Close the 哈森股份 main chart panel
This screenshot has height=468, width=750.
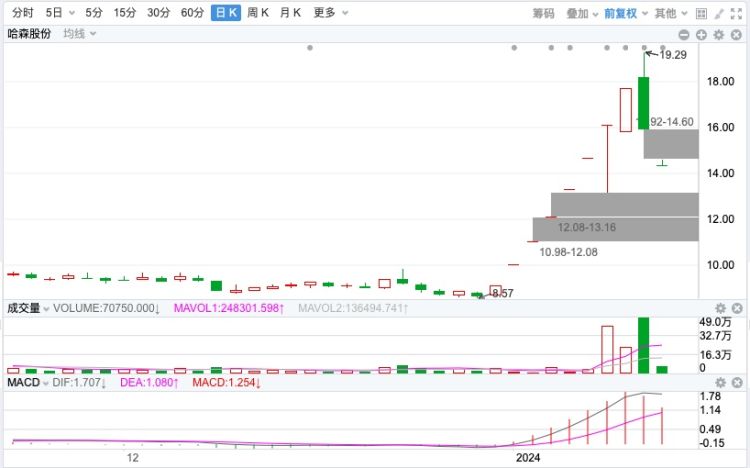pos(737,34)
